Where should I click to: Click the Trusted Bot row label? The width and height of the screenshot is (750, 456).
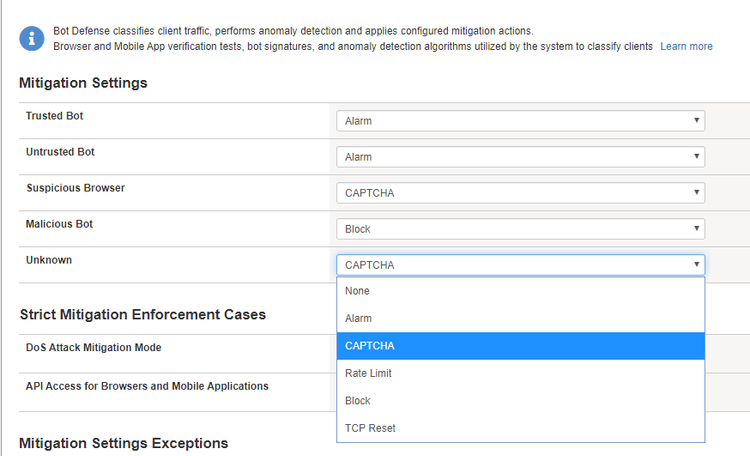54,116
